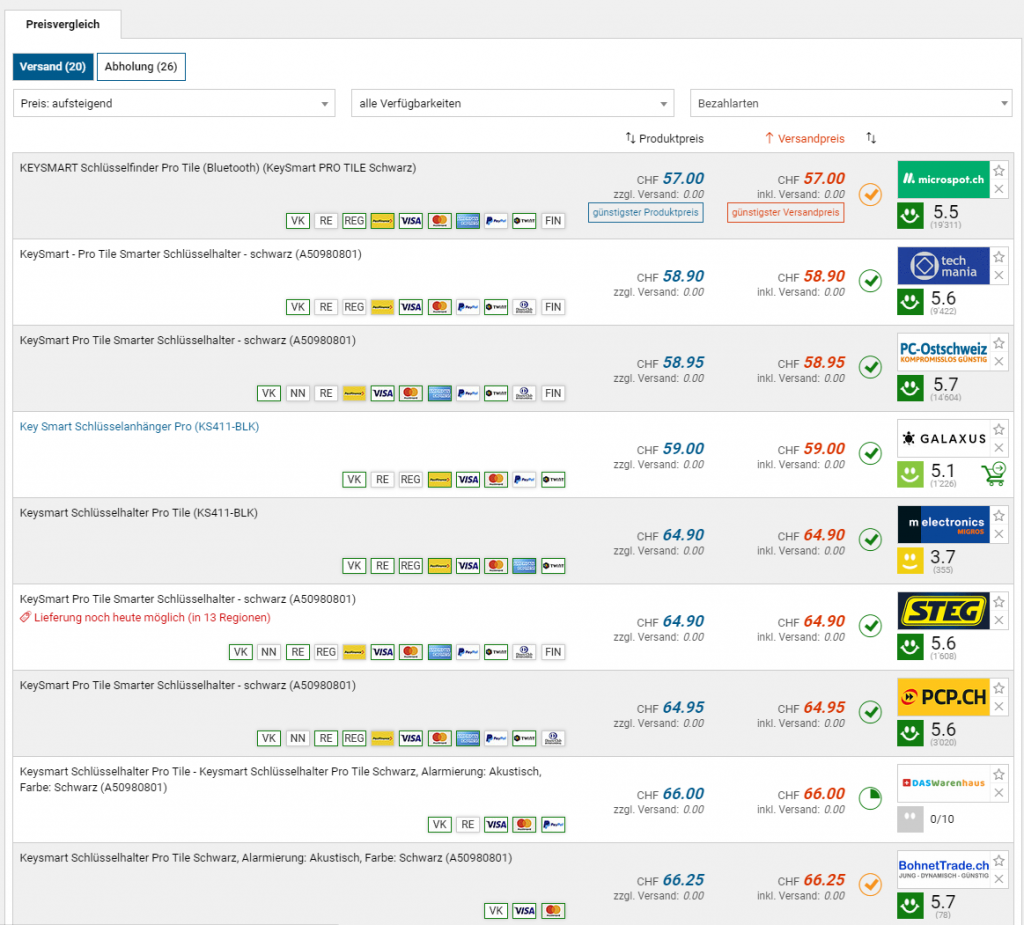Screen dimensions: 1024x925
Task: Hide the STEG offer with X
Action: point(999,620)
